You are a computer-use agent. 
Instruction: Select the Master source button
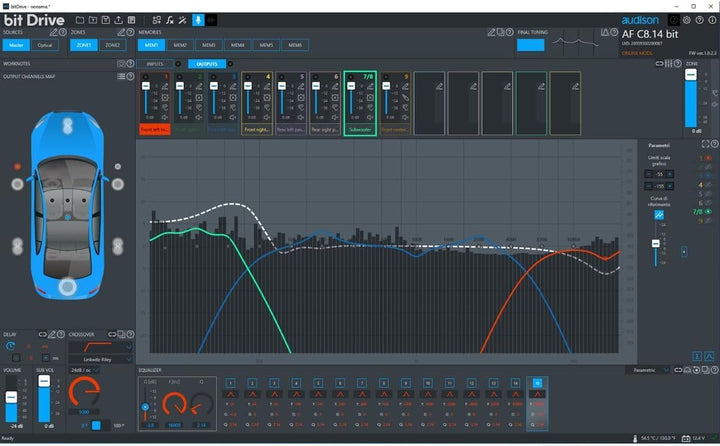(16, 45)
